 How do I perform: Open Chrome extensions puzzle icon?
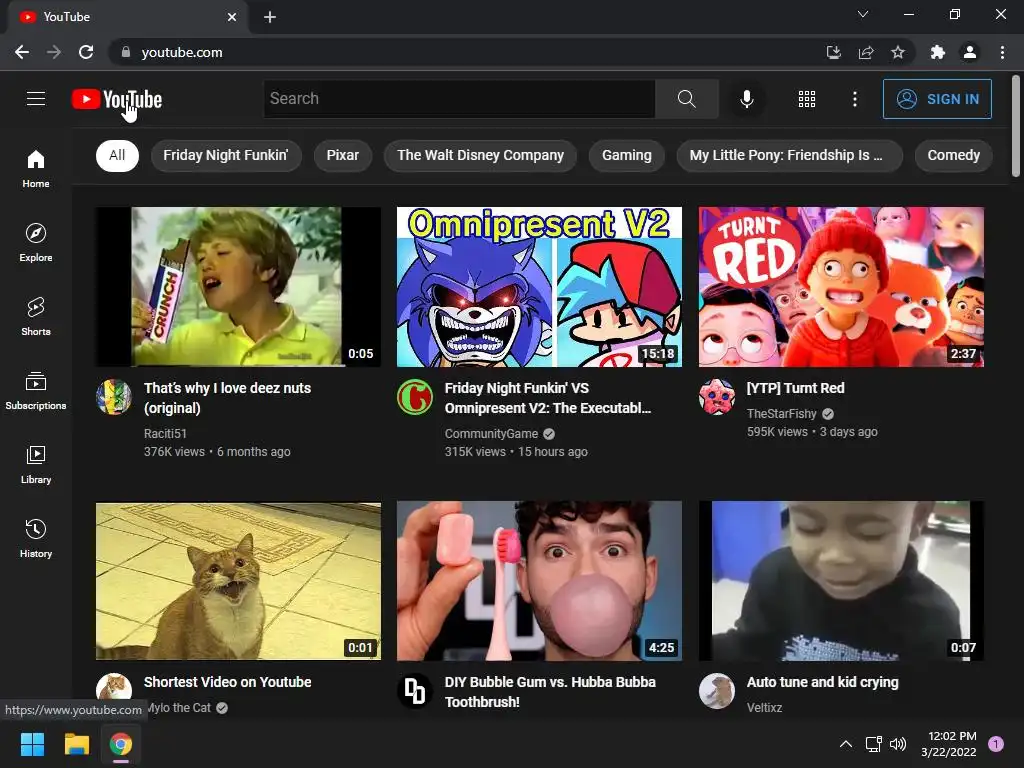point(938,52)
